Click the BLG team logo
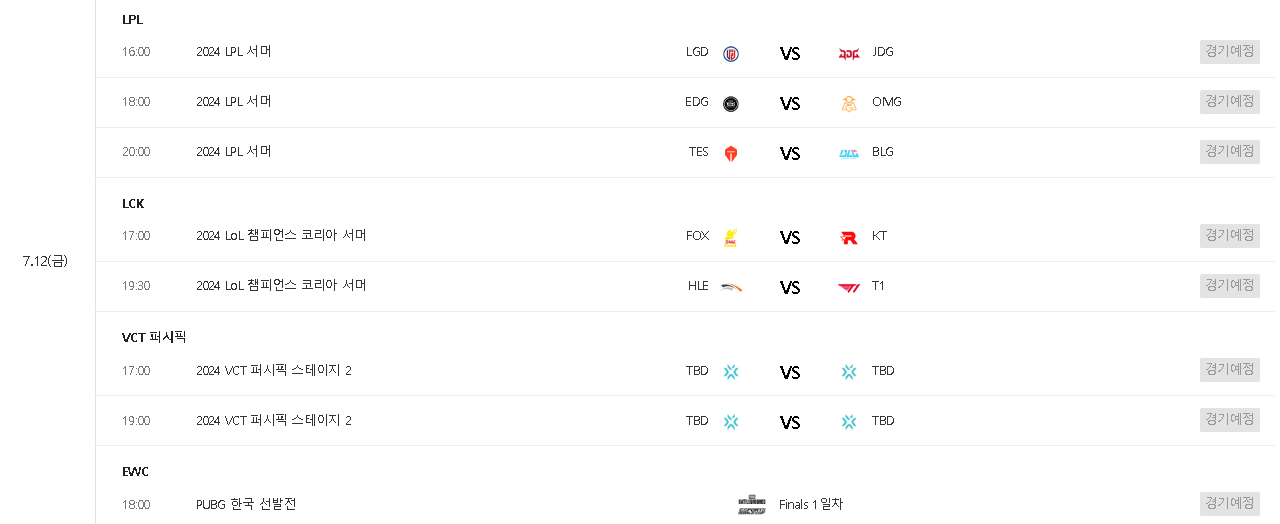The image size is (1280, 524). tap(849, 153)
